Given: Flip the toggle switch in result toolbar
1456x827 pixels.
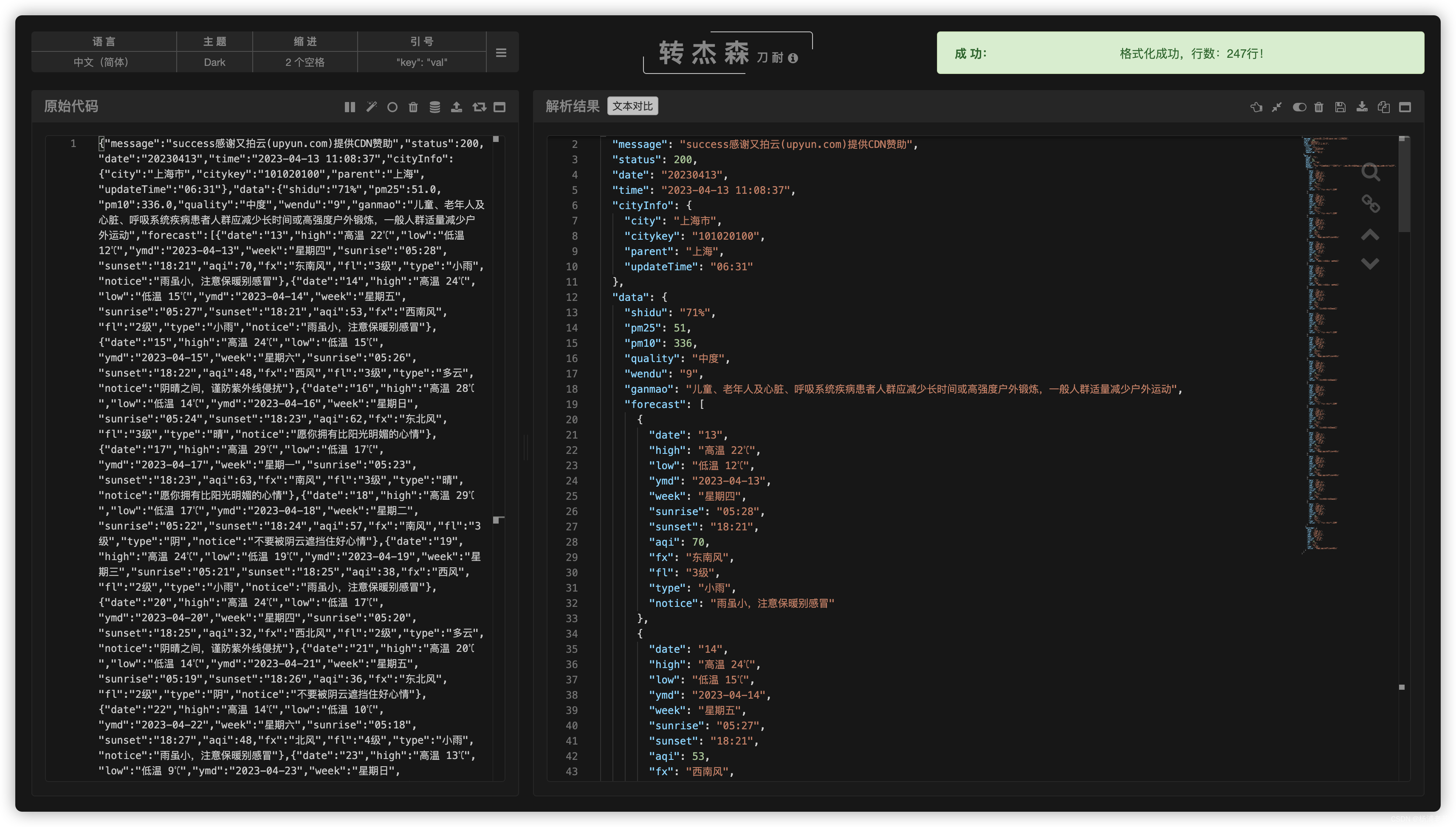Looking at the screenshot, I should coord(1299,107).
